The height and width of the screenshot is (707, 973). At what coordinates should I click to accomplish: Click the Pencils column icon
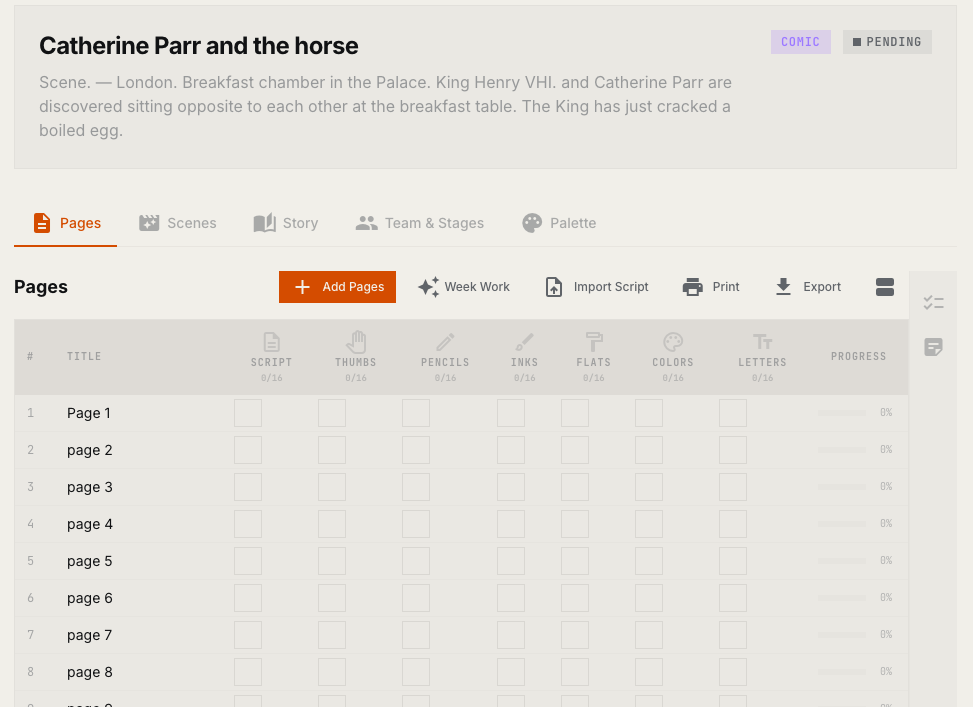pyautogui.click(x=445, y=342)
